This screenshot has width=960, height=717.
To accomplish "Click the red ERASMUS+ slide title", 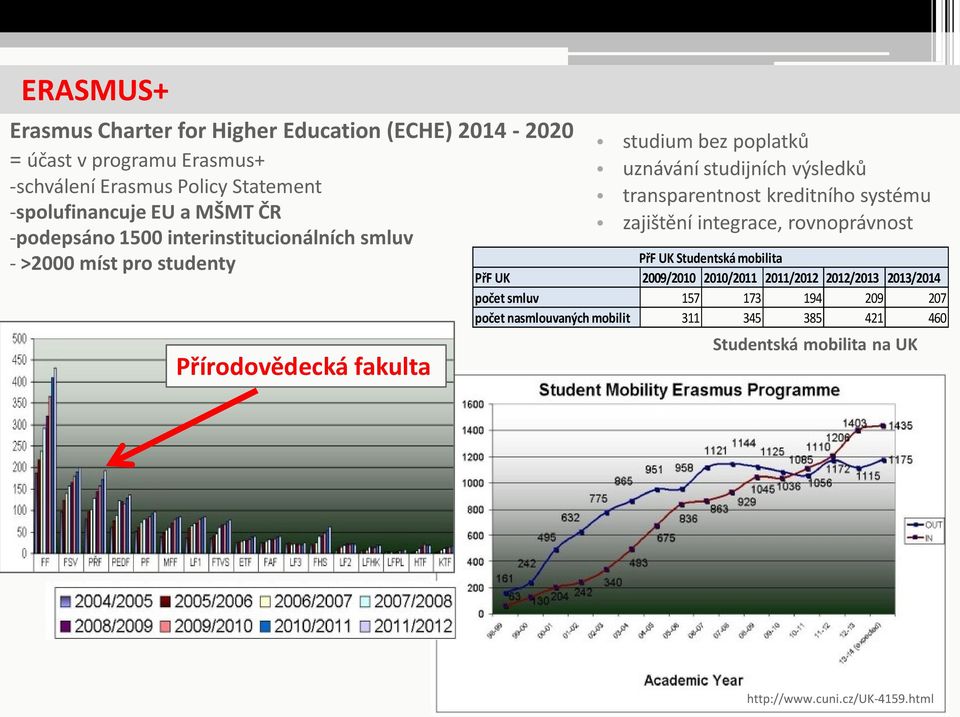I will (94, 90).
